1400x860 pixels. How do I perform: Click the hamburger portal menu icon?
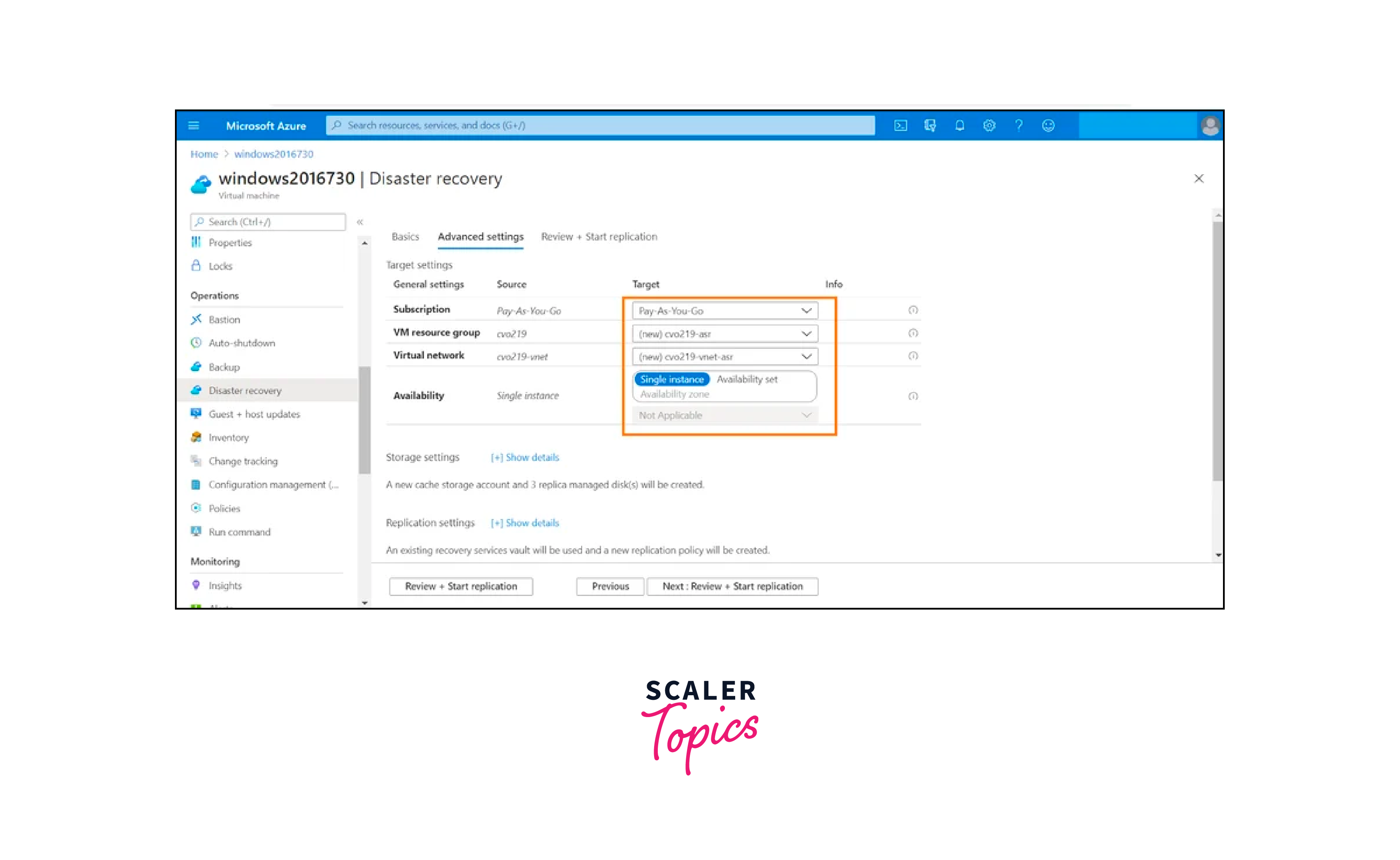click(x=194, y=126)
